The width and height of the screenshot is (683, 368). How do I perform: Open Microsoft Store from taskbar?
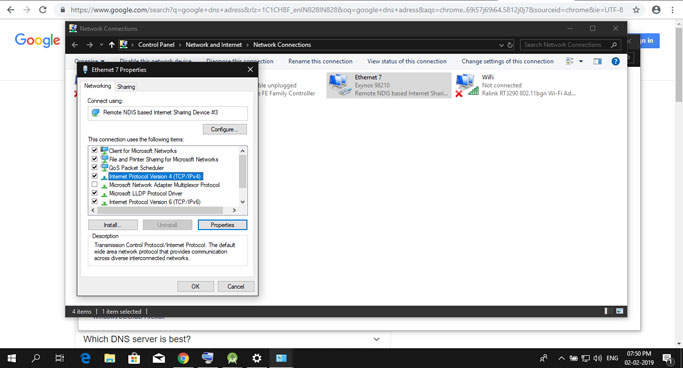click(134, 358)
